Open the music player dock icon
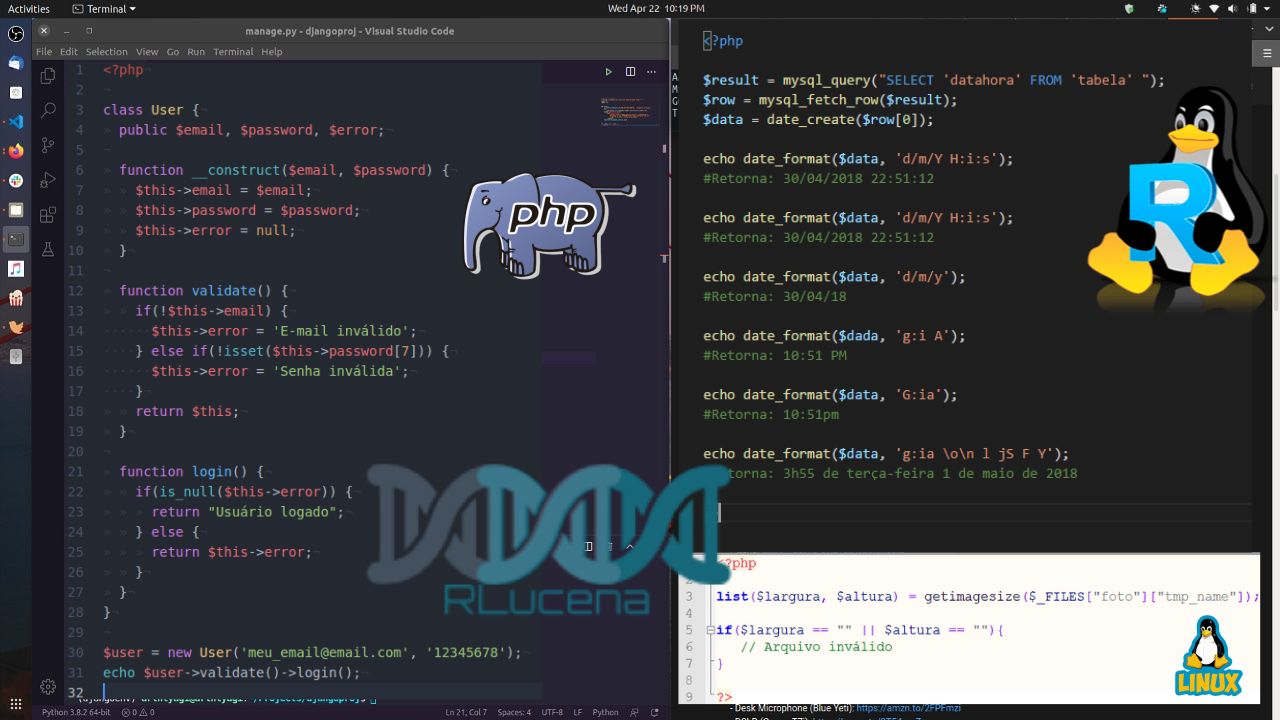 16,269
